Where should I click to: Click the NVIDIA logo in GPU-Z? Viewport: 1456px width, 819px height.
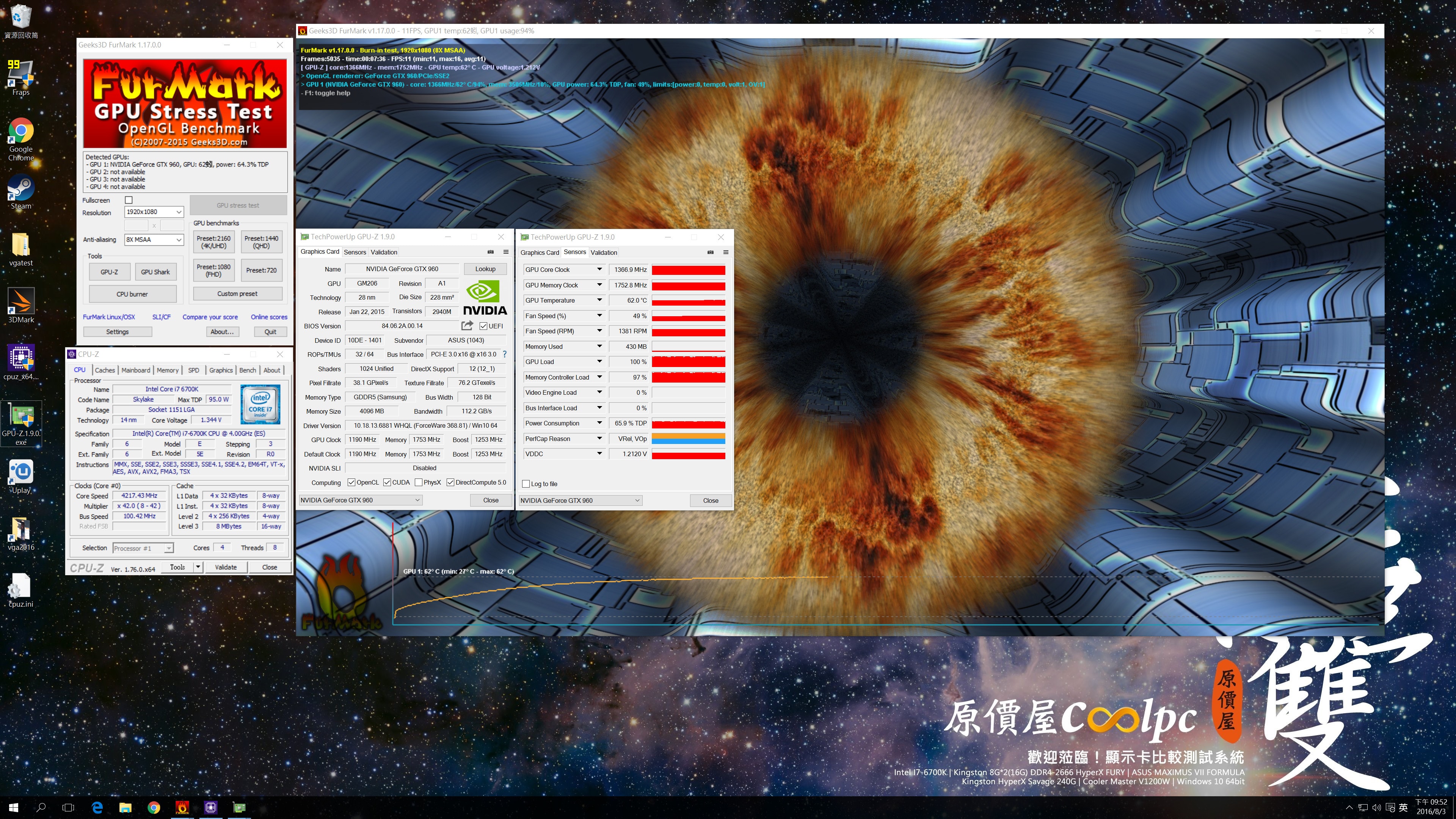485,298
